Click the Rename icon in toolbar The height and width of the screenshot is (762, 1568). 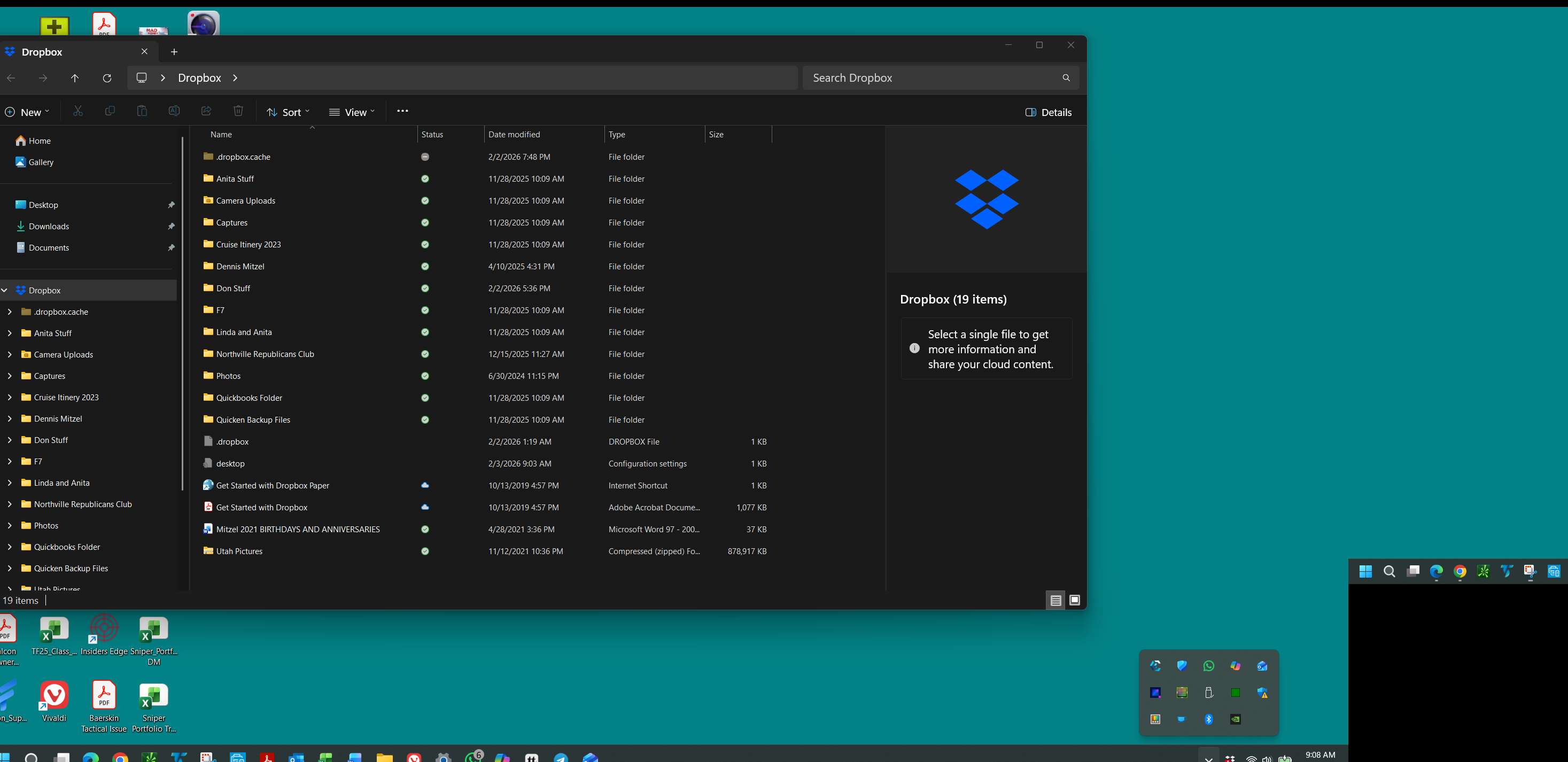(x=174, y=111)
